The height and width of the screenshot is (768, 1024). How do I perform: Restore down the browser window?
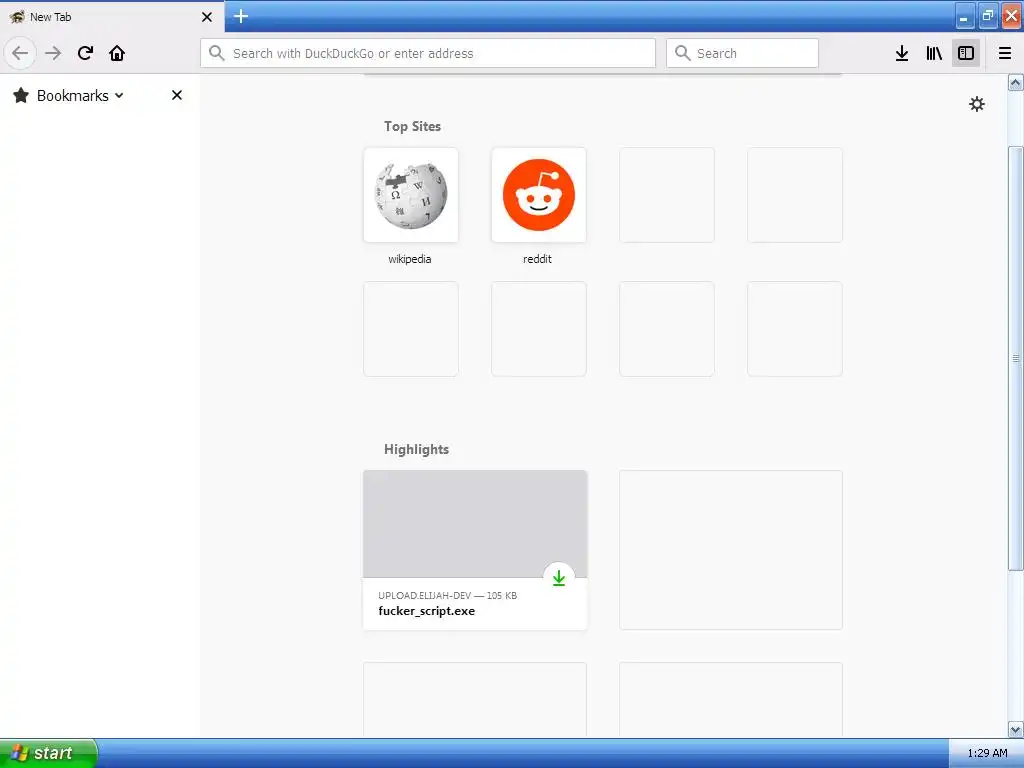(988, 16)
